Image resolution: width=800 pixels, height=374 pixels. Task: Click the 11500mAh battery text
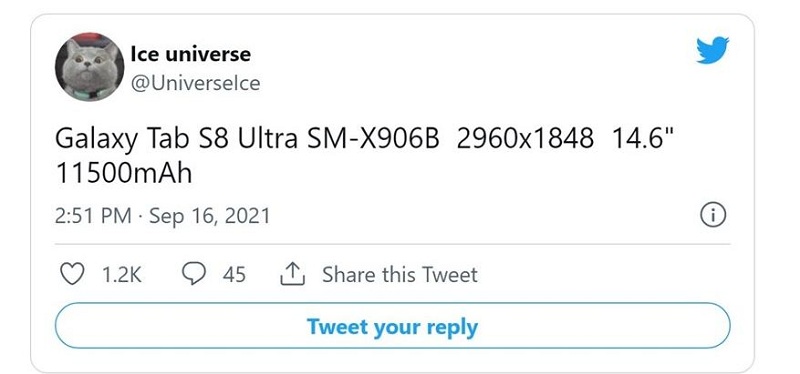[x=123, y=173]
